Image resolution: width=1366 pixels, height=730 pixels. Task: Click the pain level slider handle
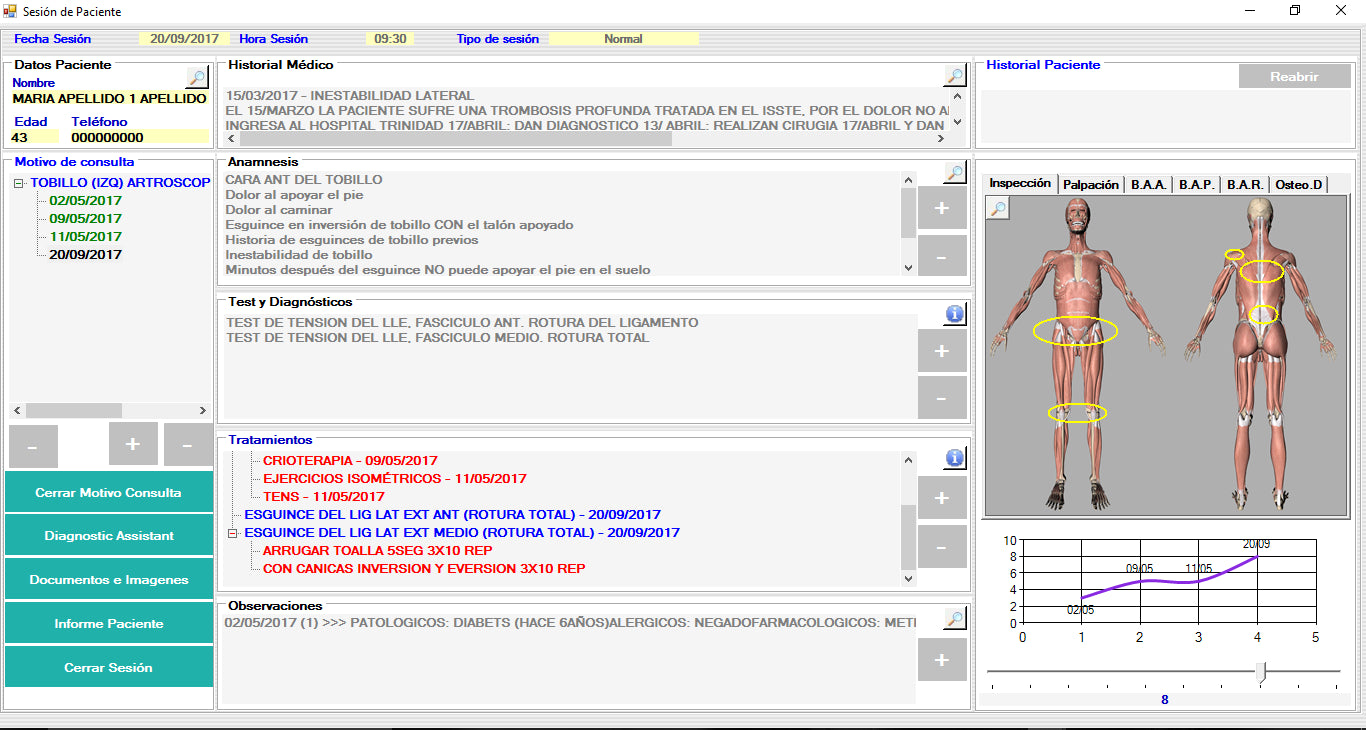[1261, 672]
